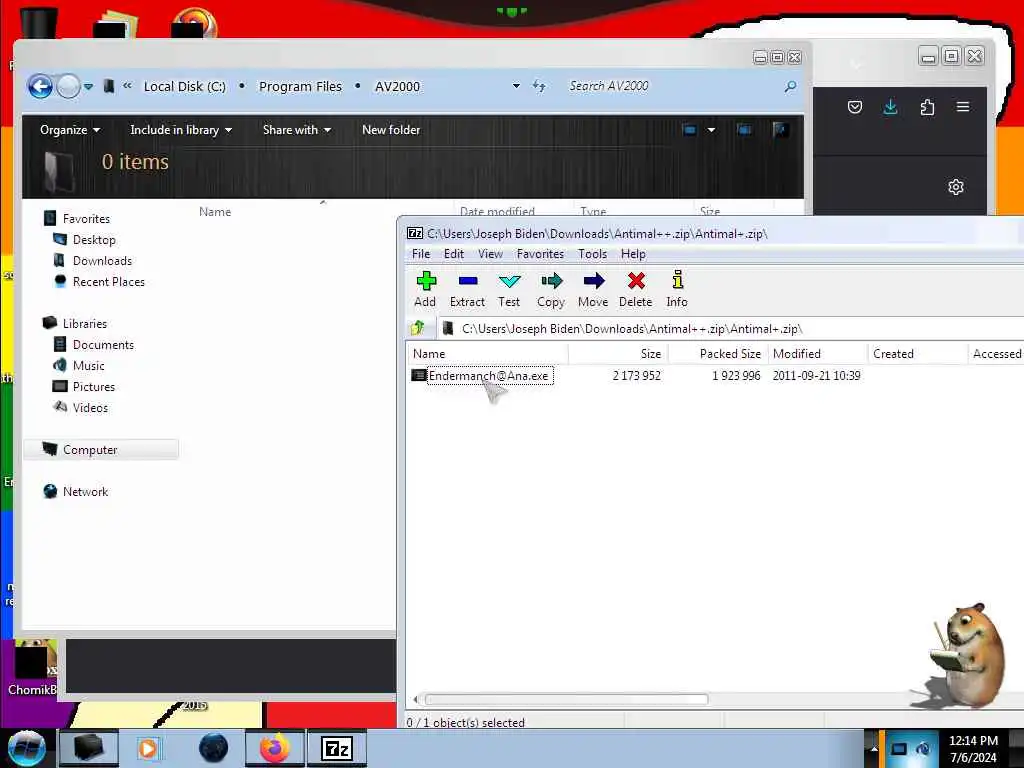Open the View menu in 7-Zip
The width and height of the screenshot is (1024, 768).
(490, 254)
